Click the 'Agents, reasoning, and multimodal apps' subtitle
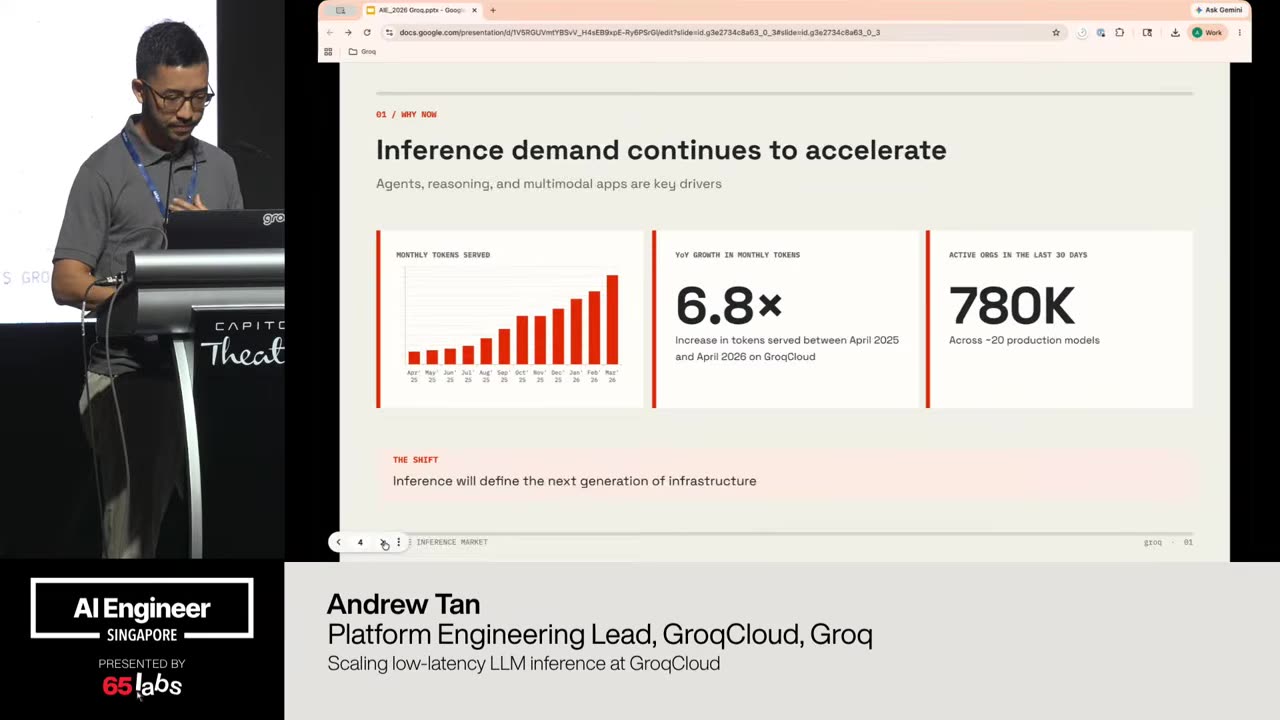Image resolution: width=1280 pixels, height=720 pixels. [x=548, y=184]
